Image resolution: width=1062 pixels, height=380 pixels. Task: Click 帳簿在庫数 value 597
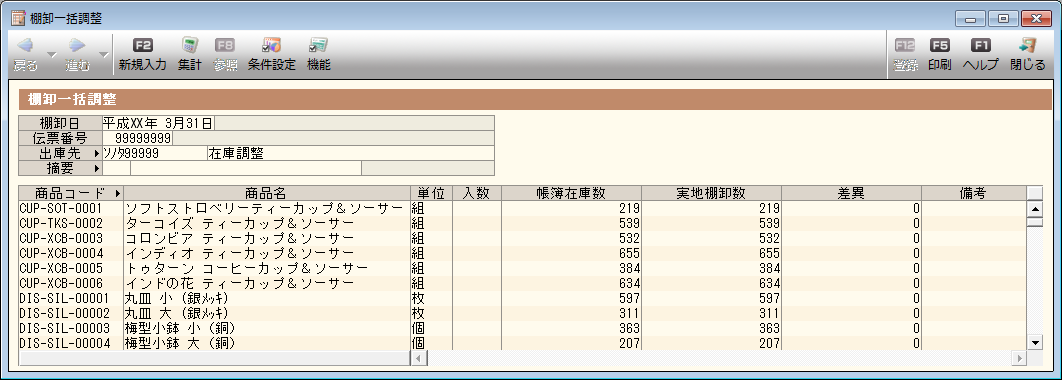(630, 298)
